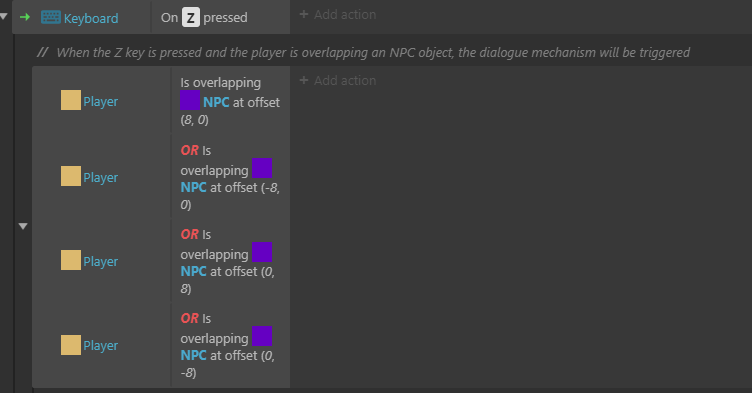Image resolution: width=752 pixels, height=393 pixels.
Task: Add action to the overlapping sub-event
Action: click(338, 81)
